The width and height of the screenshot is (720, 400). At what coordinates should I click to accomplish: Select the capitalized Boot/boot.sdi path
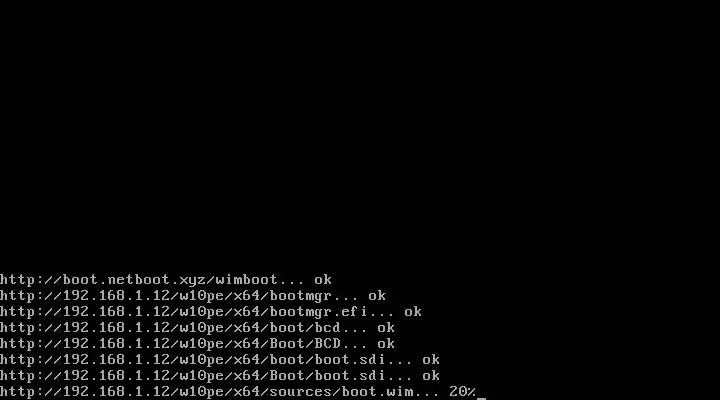click(x=327, y=376)
